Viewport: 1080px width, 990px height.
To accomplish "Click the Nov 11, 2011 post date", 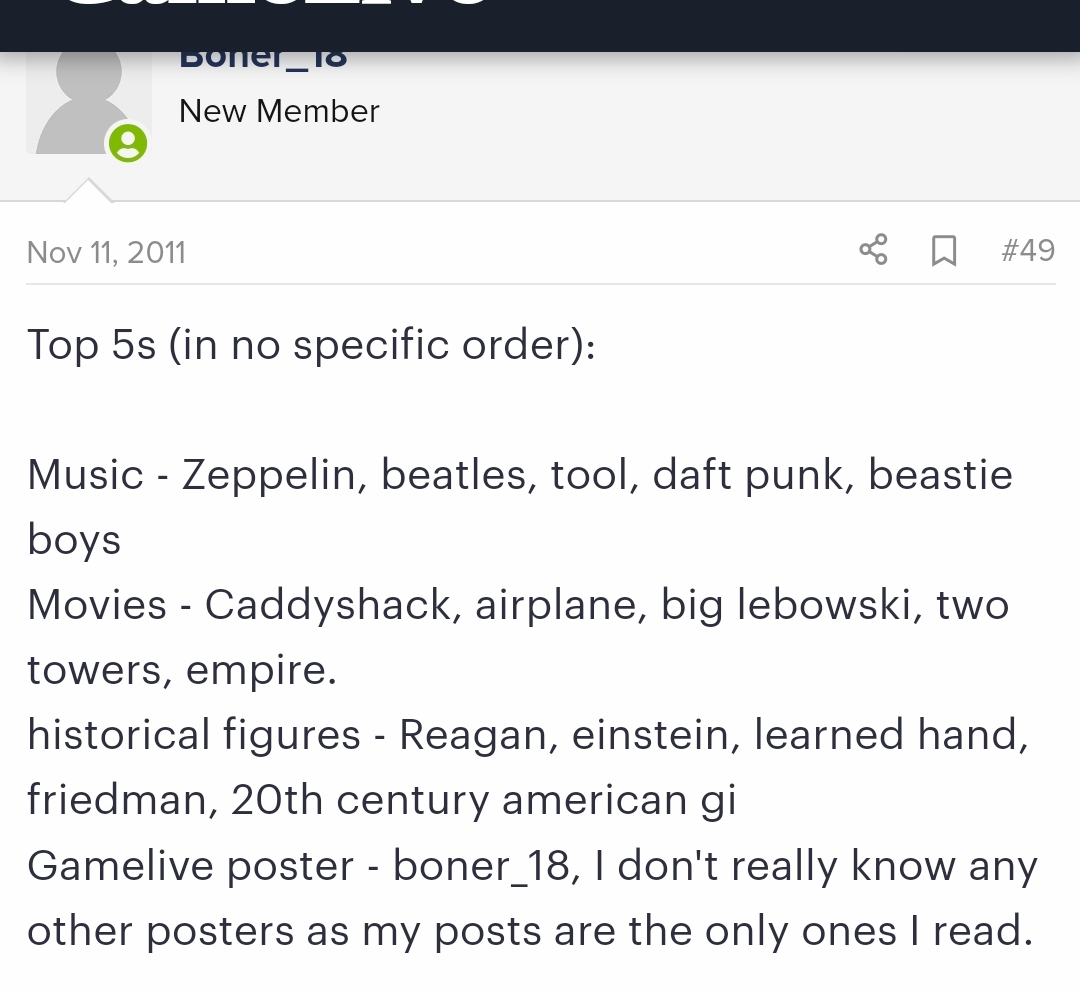I will click(x=106, y=253).
